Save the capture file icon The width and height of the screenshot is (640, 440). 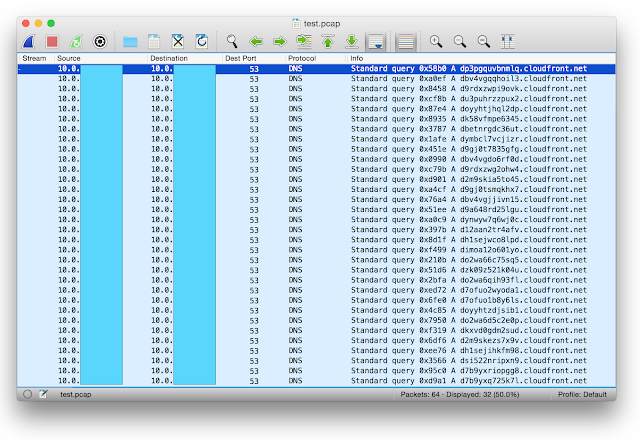click(154, 41)
